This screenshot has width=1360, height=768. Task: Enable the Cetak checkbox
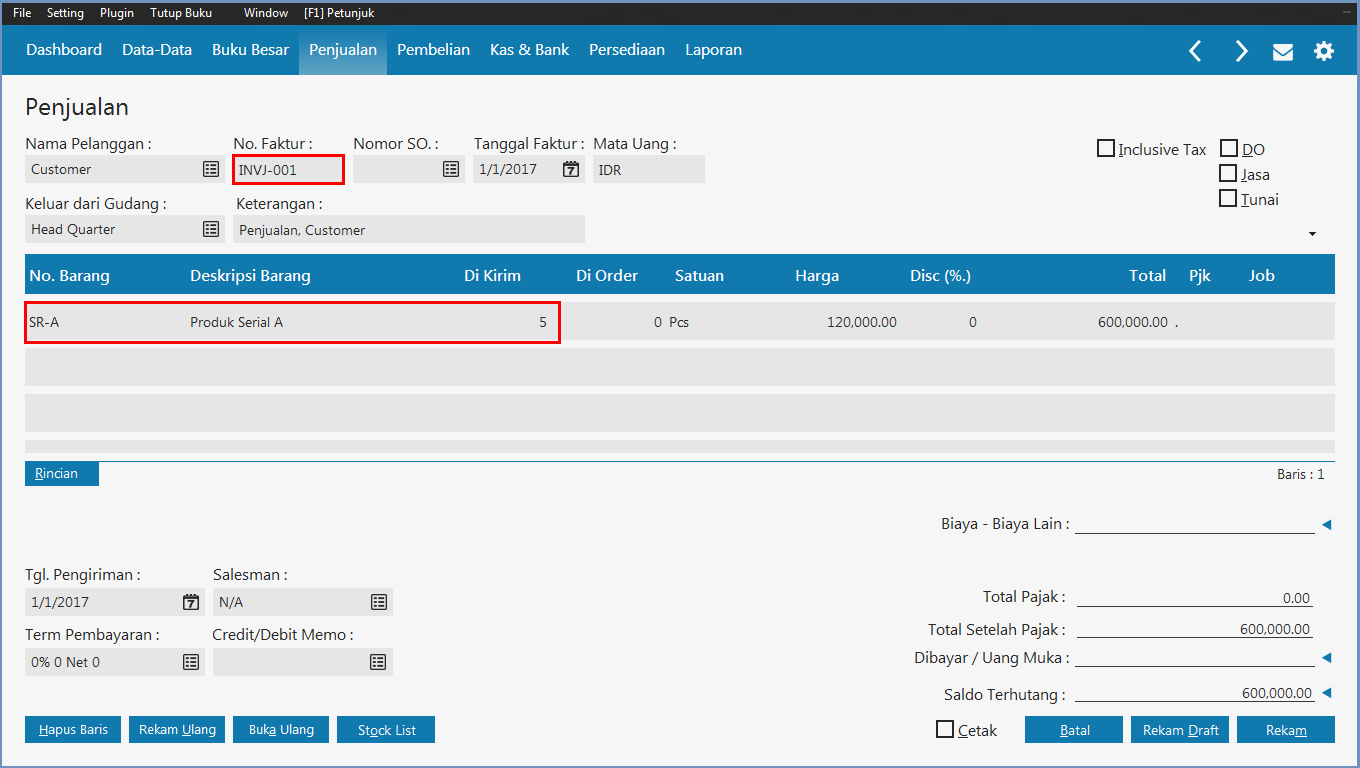tap(945, 729)
